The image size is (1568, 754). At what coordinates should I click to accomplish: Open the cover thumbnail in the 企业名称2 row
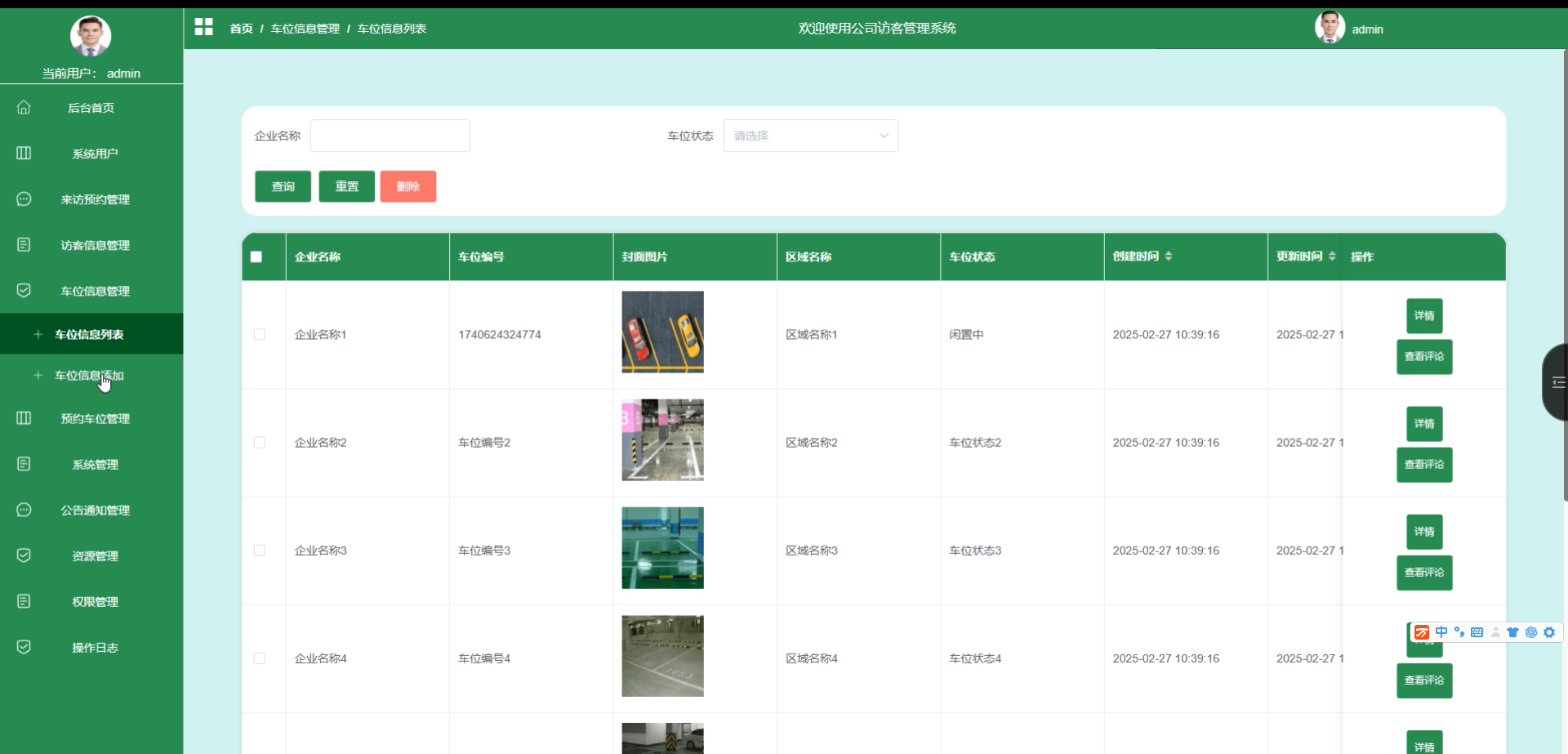[x=662, y=440]
